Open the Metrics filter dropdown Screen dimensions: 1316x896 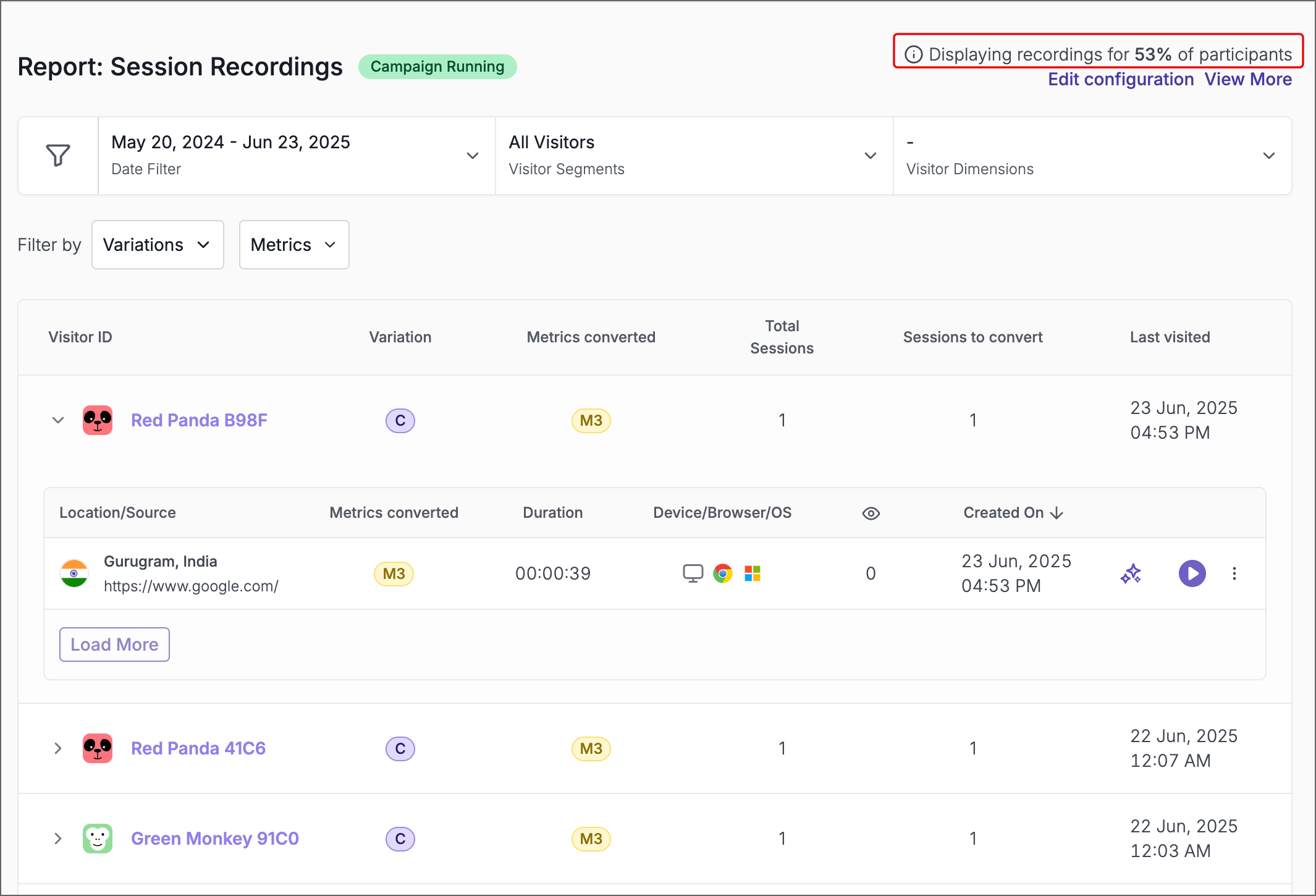[294, 245]
